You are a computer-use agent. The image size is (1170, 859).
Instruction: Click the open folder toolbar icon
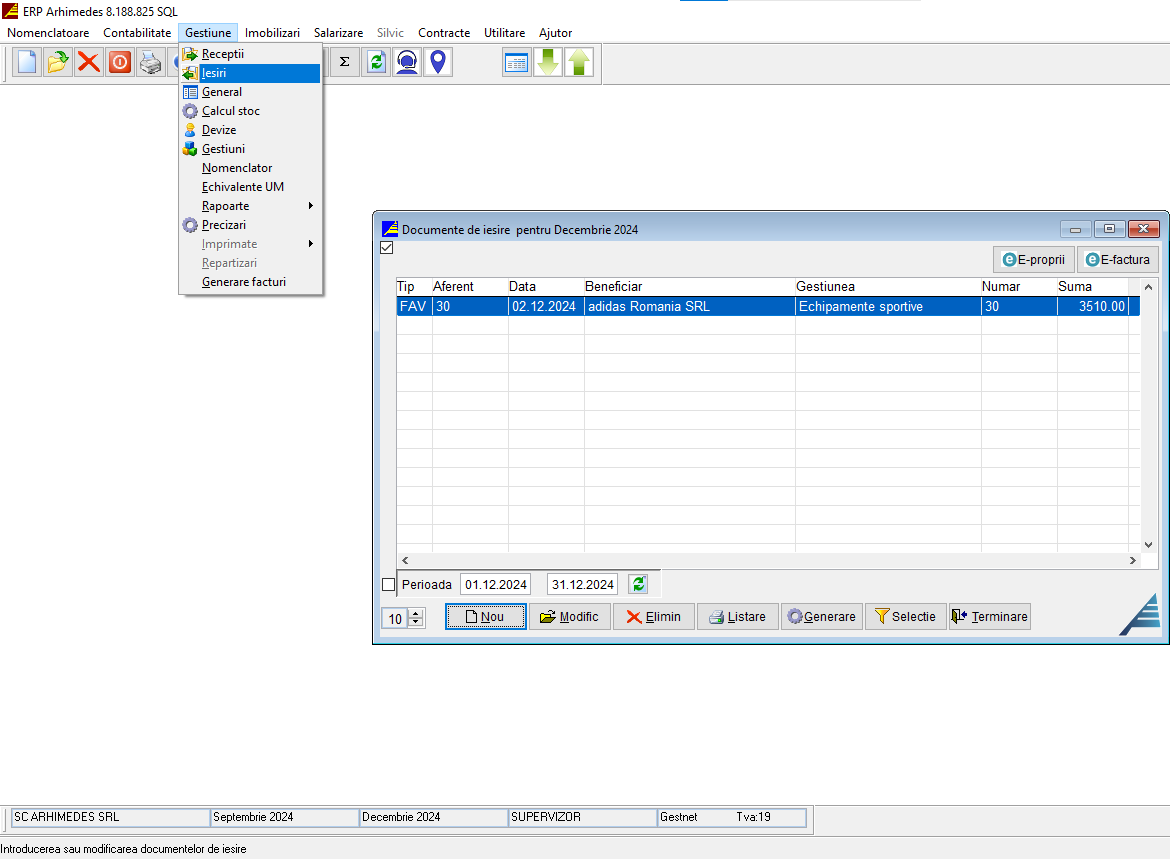(58, 63)
